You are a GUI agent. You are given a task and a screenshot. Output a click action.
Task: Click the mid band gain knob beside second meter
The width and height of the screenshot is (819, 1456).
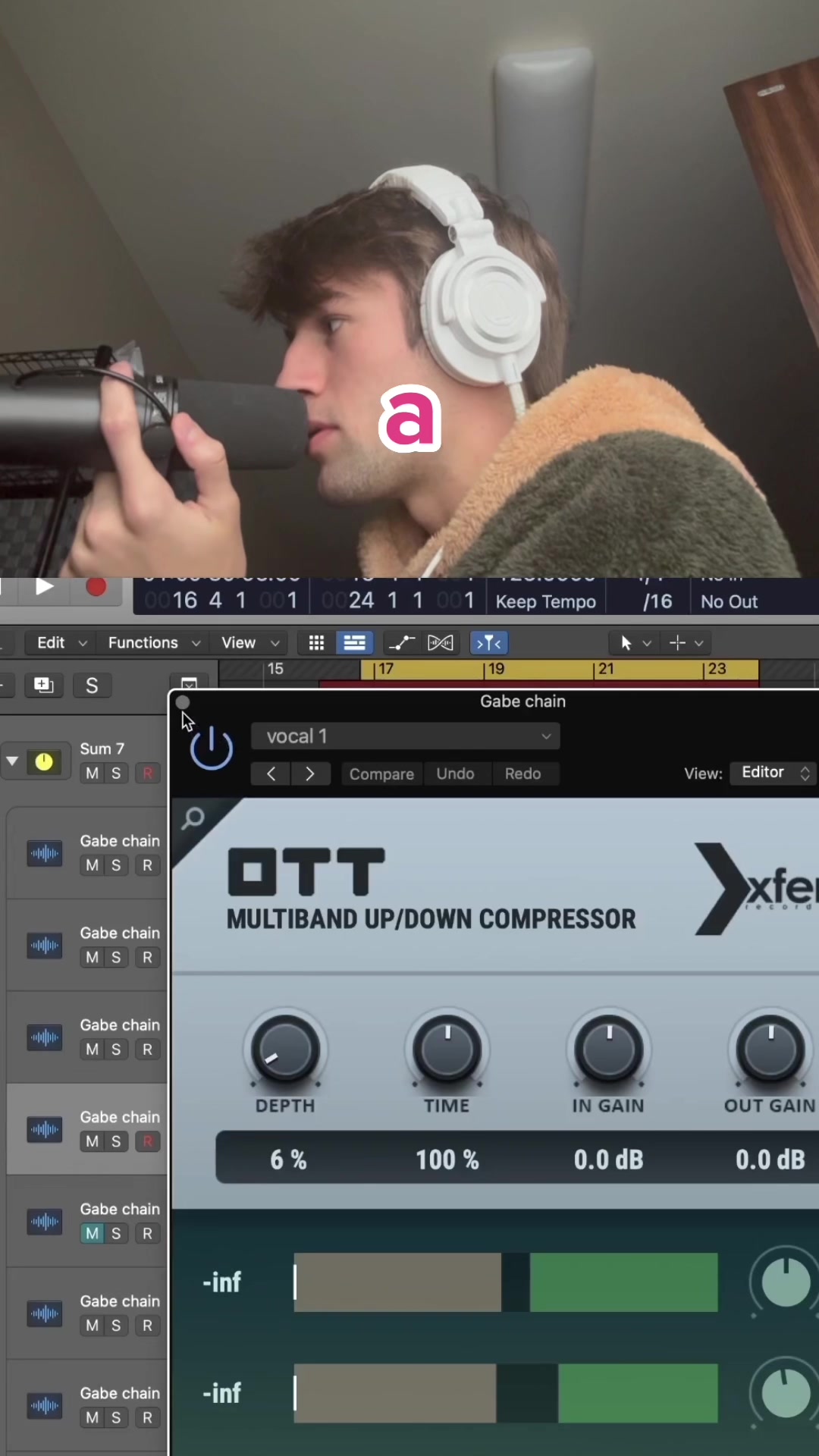(786, 1392)
